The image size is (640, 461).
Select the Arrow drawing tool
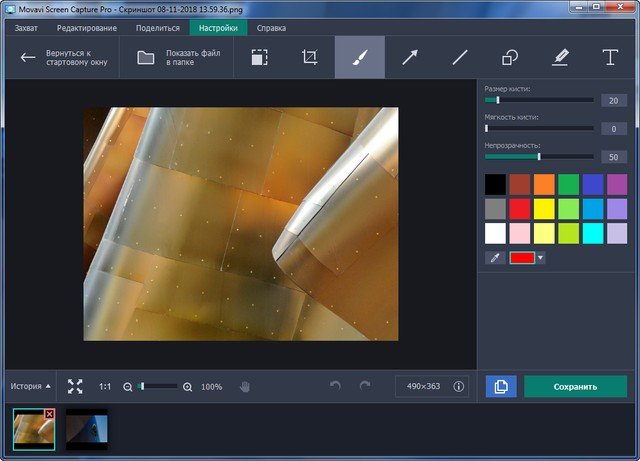pos(410,58)
